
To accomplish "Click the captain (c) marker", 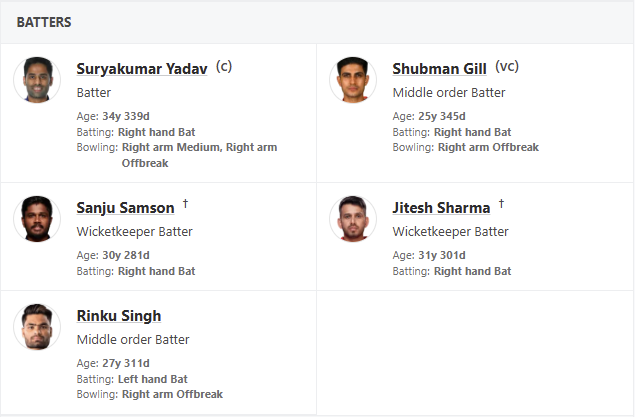I will 224,67.
